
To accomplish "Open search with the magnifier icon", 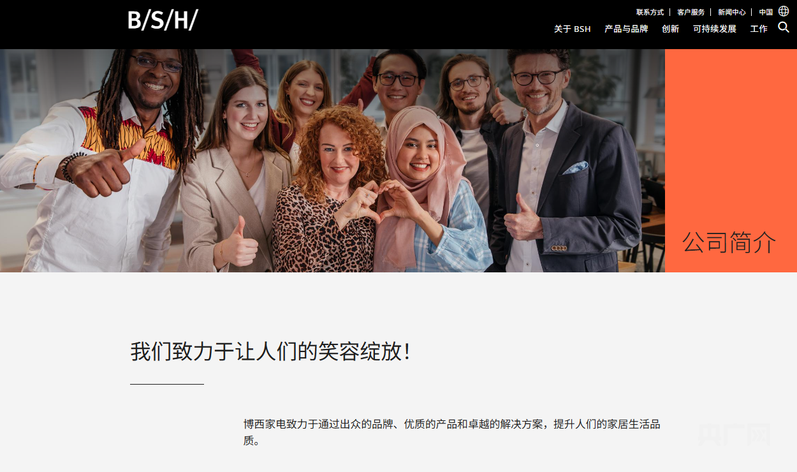I will coord(783,27).
